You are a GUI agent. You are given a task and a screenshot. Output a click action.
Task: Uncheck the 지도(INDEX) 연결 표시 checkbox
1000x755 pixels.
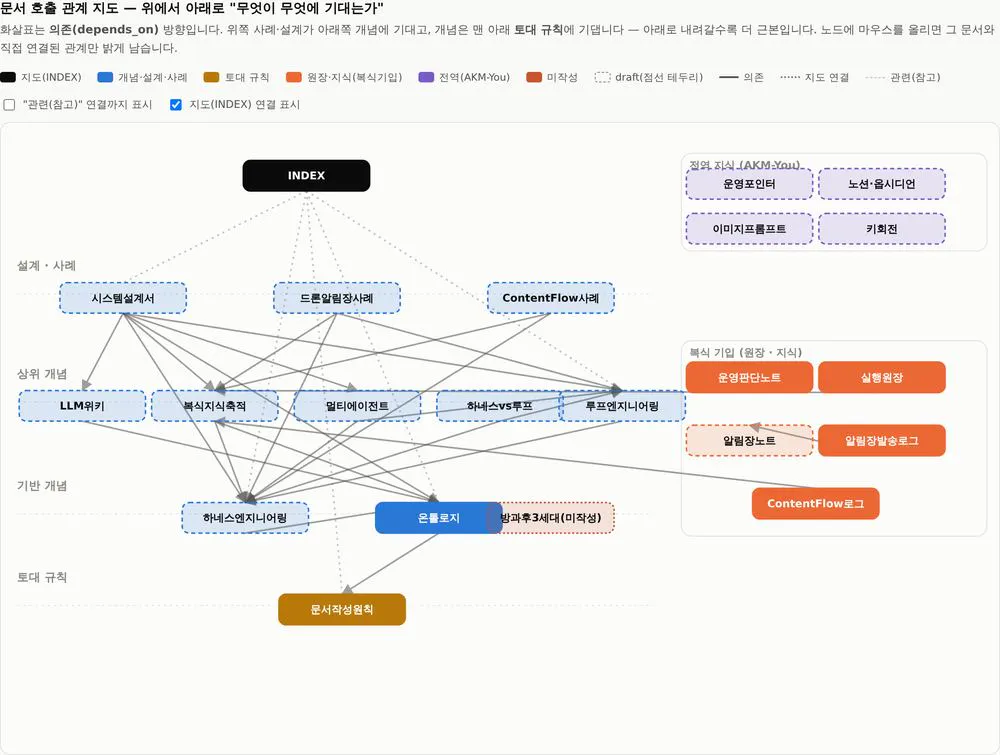(176, 105)
